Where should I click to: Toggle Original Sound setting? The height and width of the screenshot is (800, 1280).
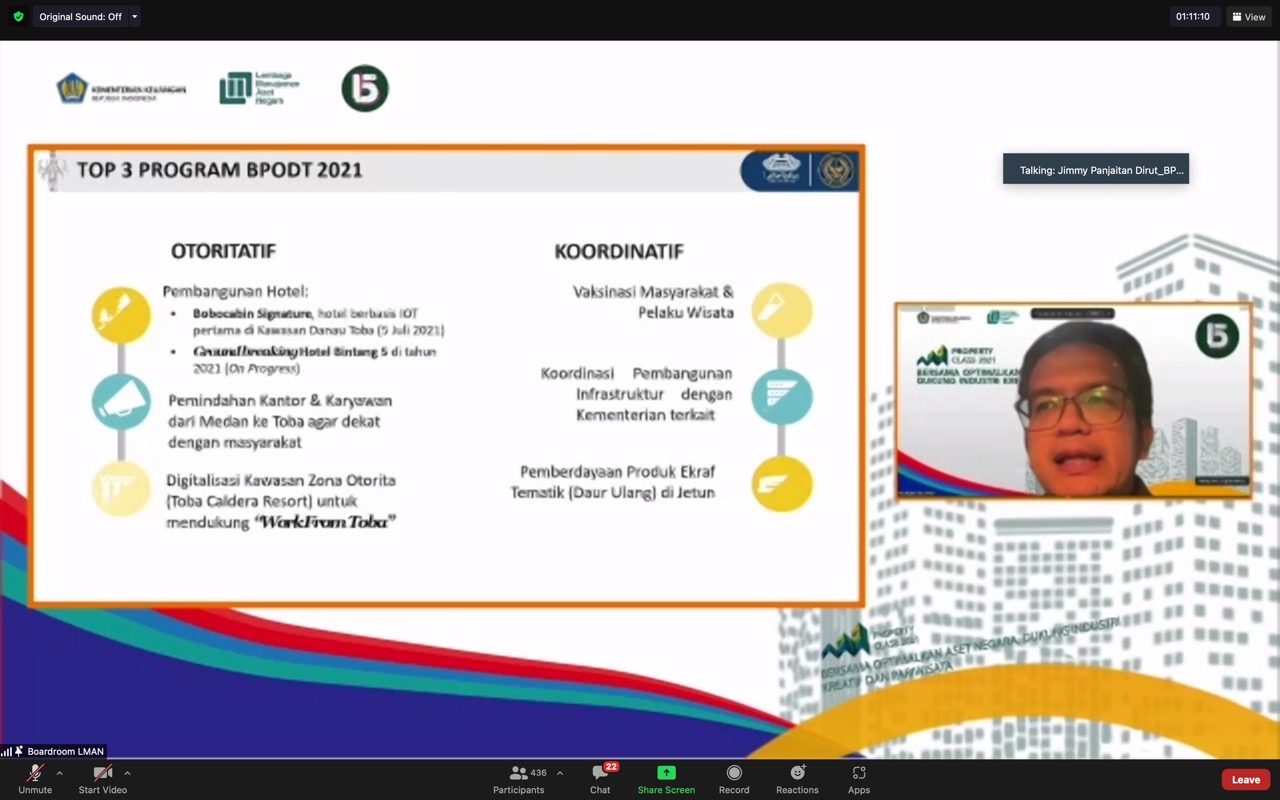click(80, 17)
